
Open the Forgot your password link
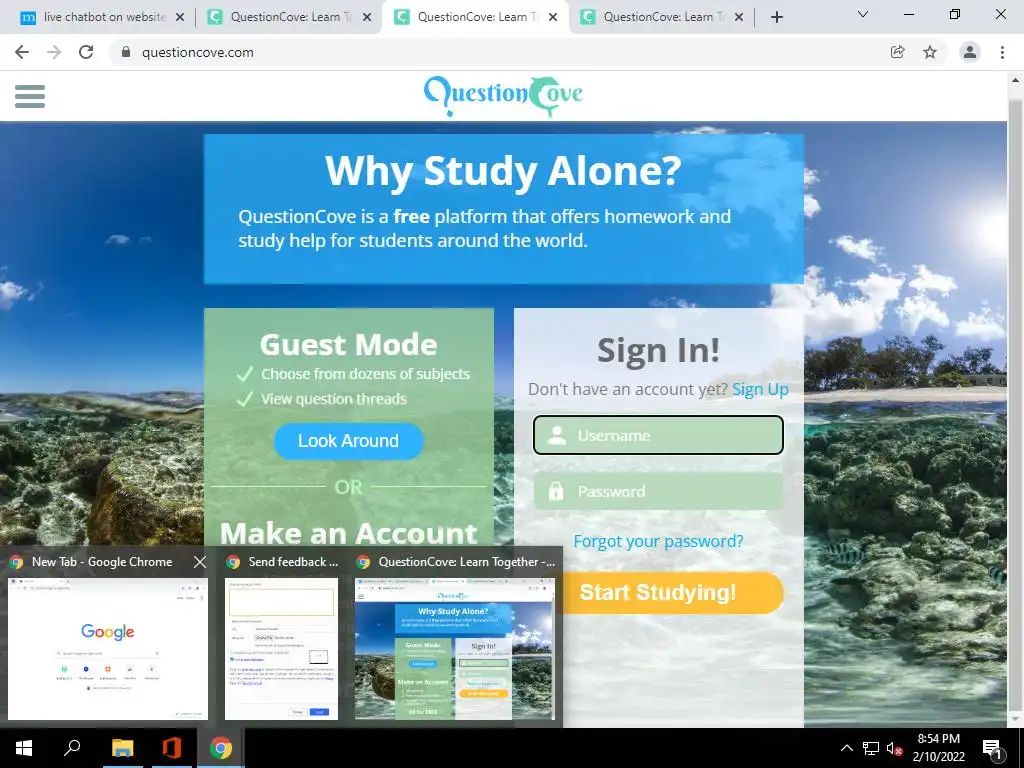pyautogui.click(x=658, y=541)
